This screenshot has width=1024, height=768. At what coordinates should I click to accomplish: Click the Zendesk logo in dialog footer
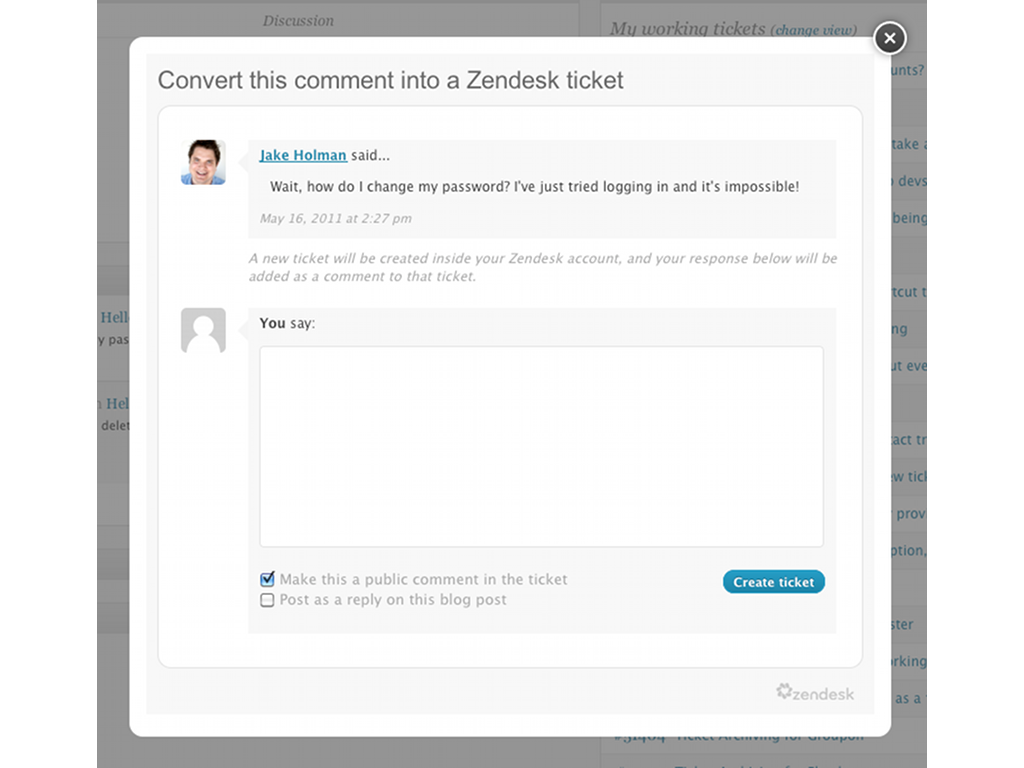(815, 692)
